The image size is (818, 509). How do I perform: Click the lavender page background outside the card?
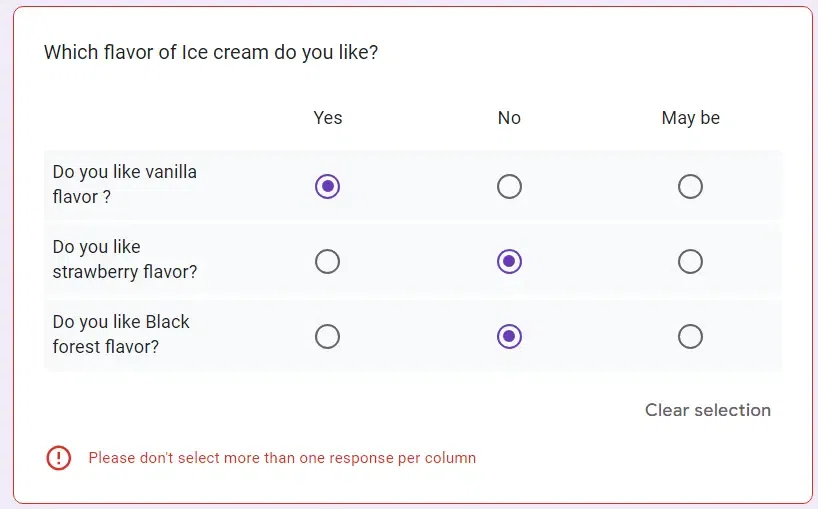click(5, 250)
